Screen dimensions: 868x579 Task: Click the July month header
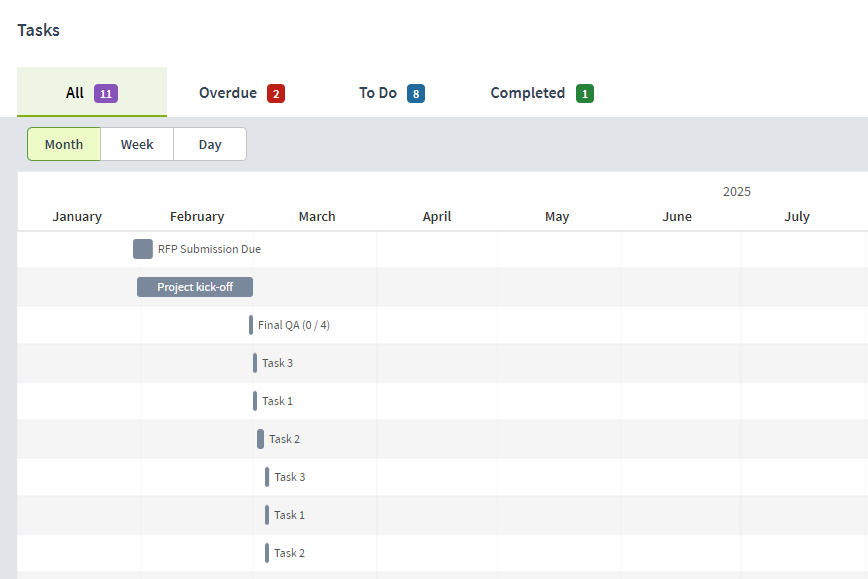coord(797,216)
